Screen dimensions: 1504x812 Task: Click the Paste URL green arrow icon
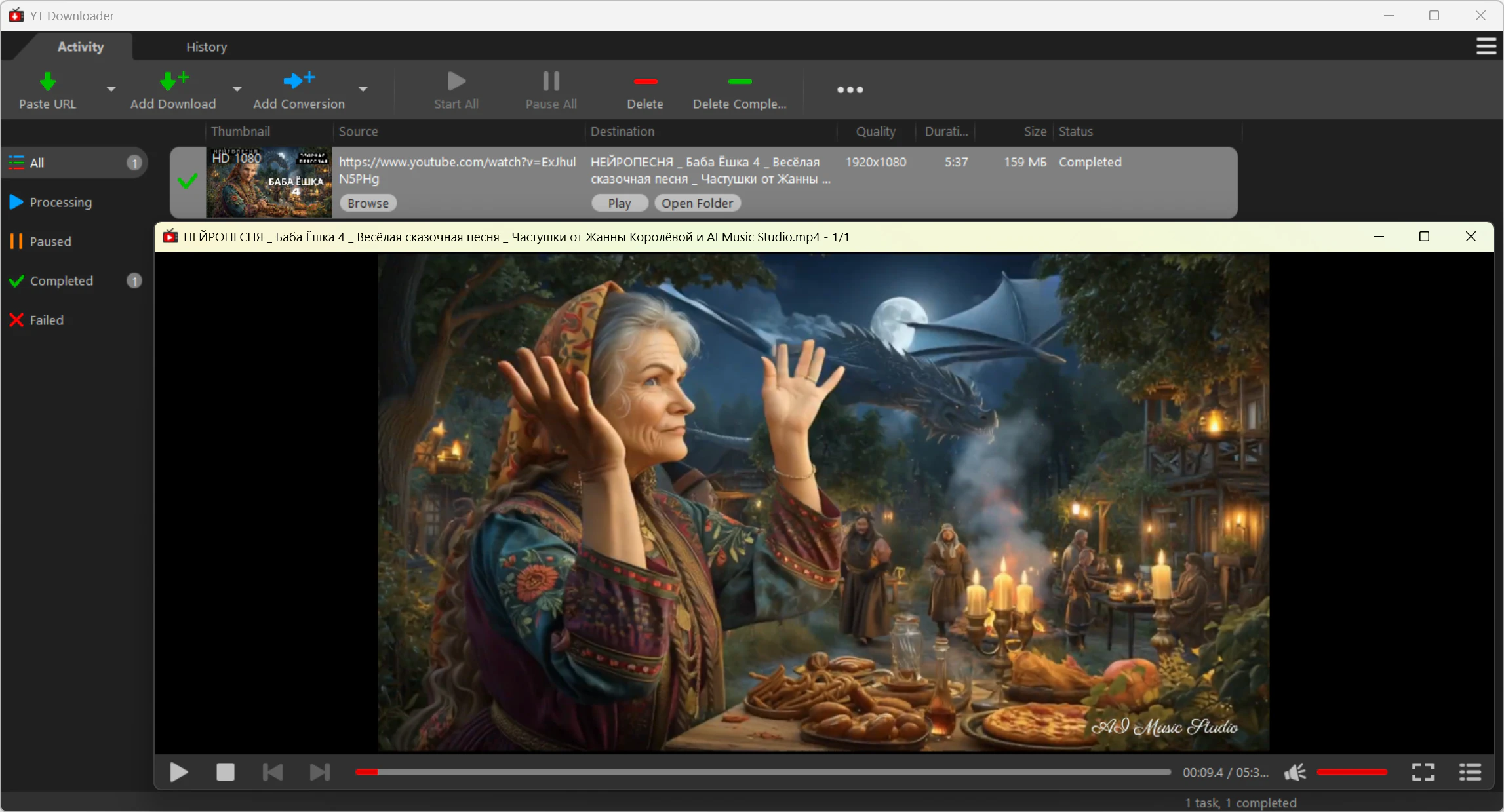click(47, 82)
